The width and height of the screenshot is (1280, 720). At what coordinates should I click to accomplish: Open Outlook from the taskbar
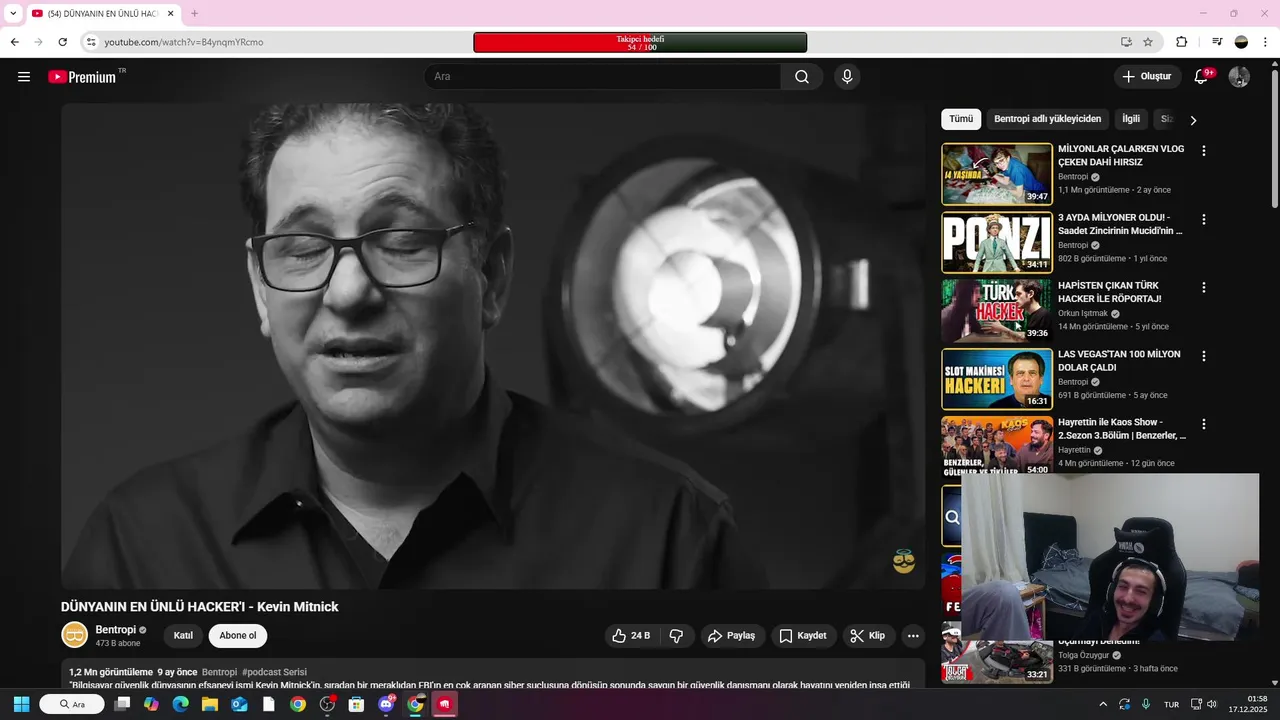(239, 704)
